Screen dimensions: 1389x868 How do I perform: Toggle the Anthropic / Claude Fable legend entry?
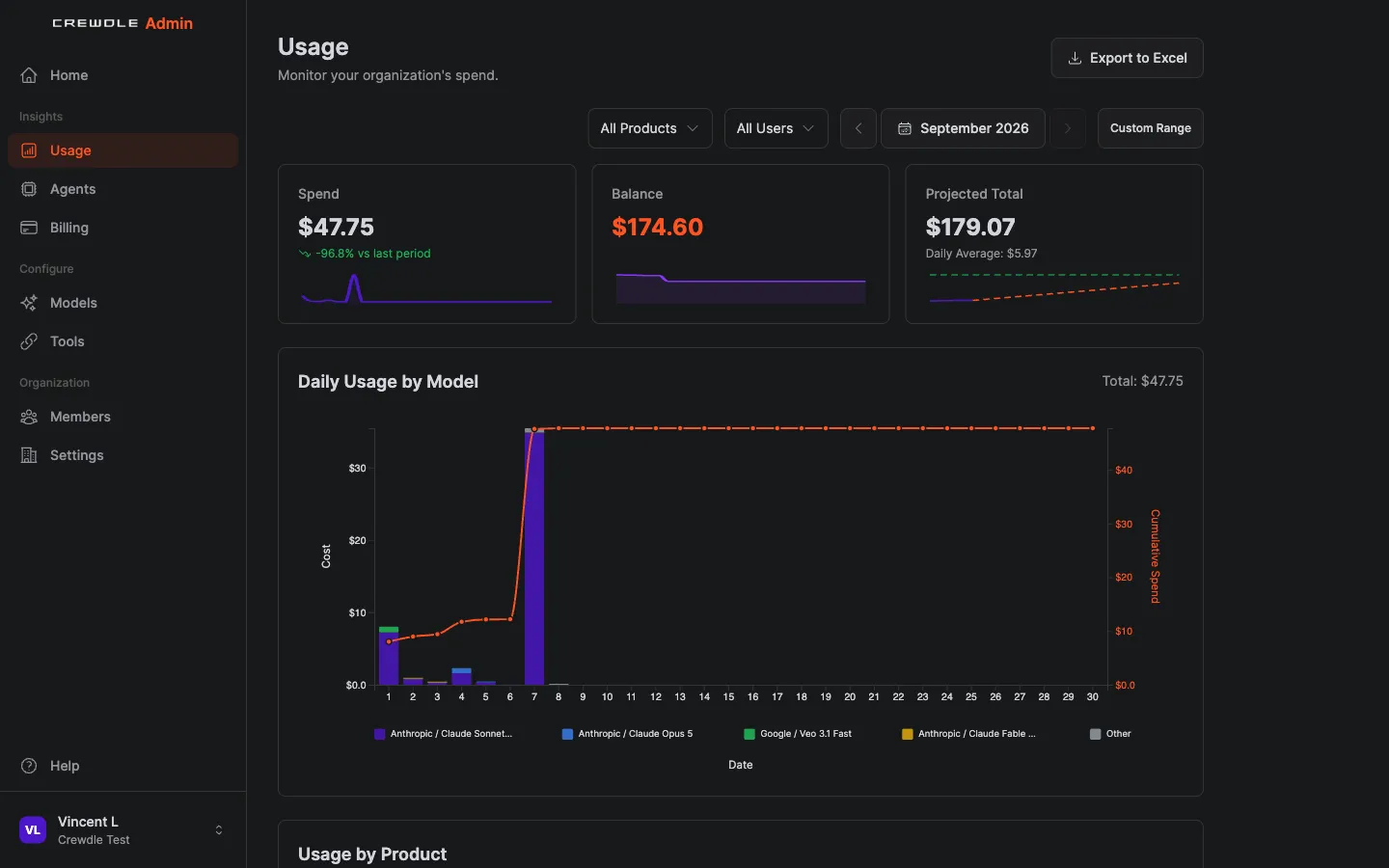pos(968,734)
